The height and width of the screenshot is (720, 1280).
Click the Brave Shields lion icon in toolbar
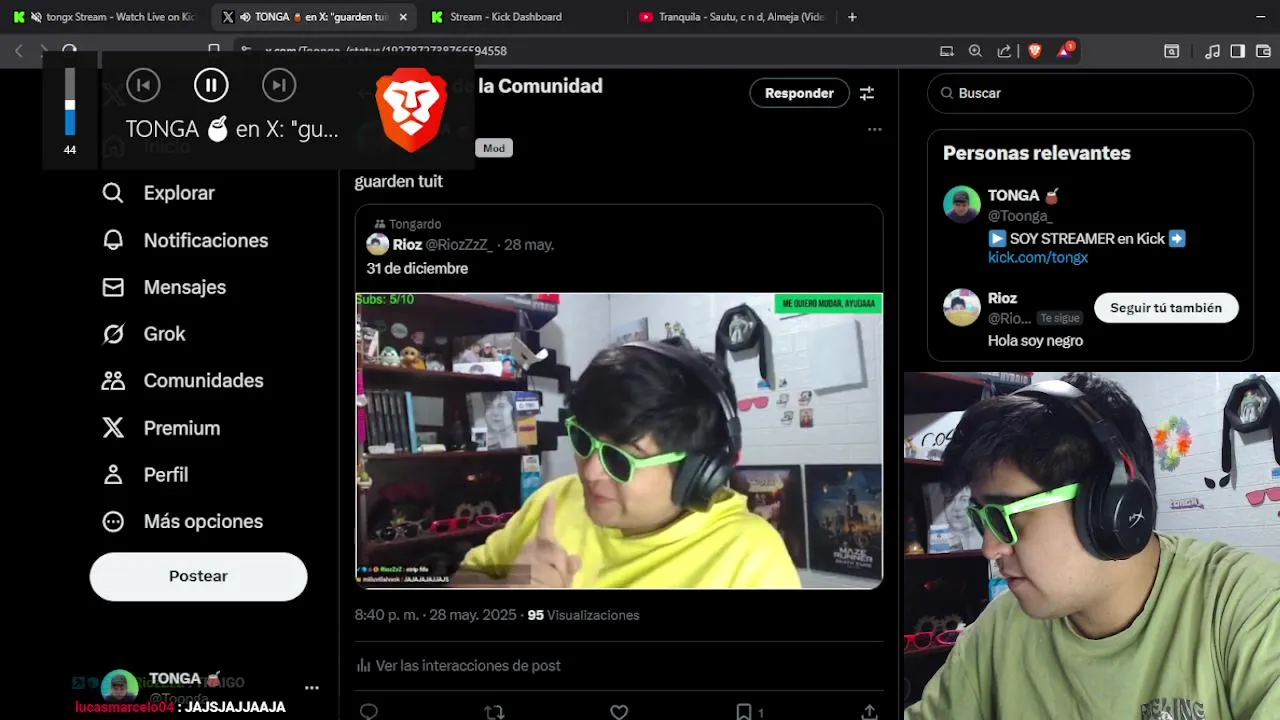coord(1035,51)
